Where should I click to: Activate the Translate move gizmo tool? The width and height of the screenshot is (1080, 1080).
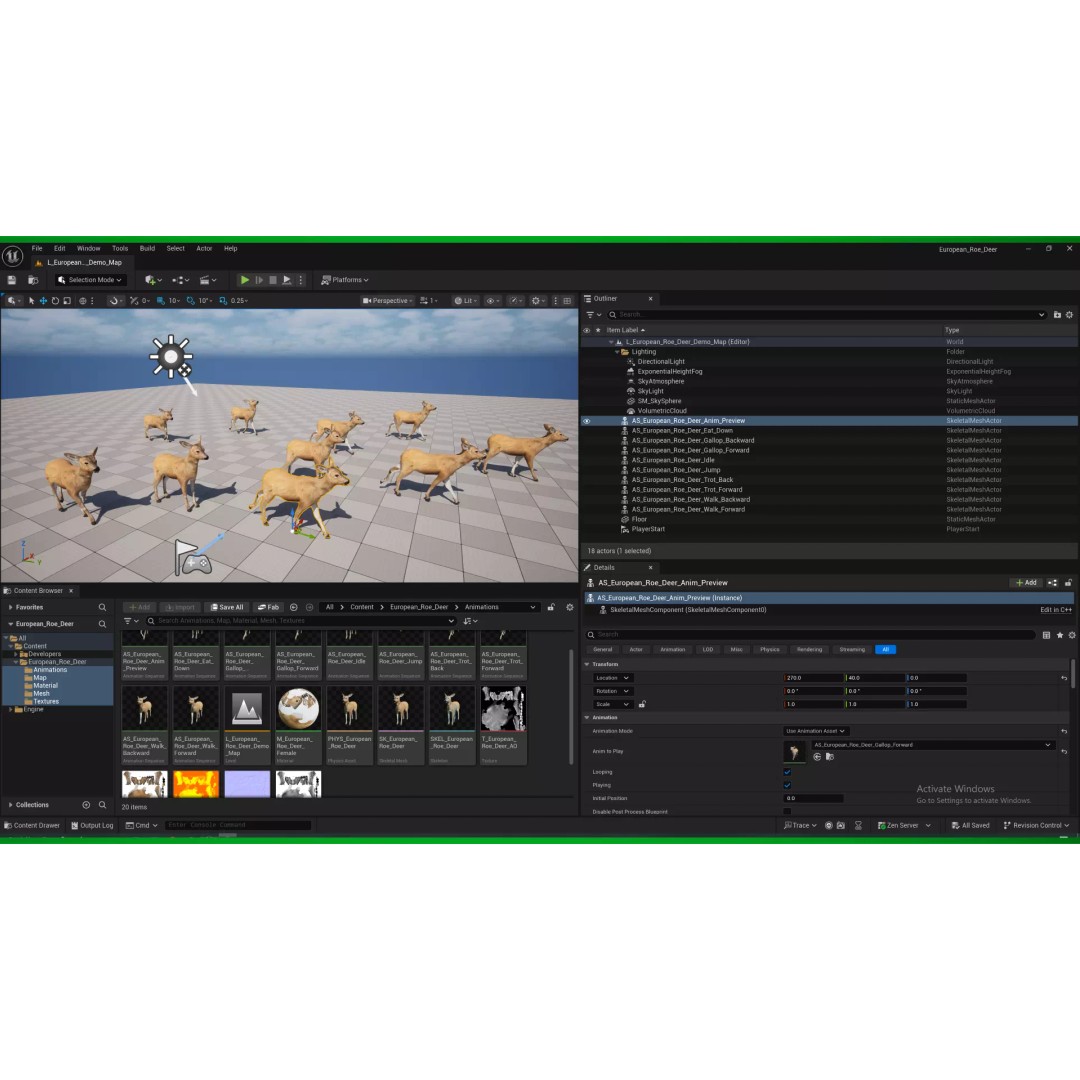(x=43, y=301)
